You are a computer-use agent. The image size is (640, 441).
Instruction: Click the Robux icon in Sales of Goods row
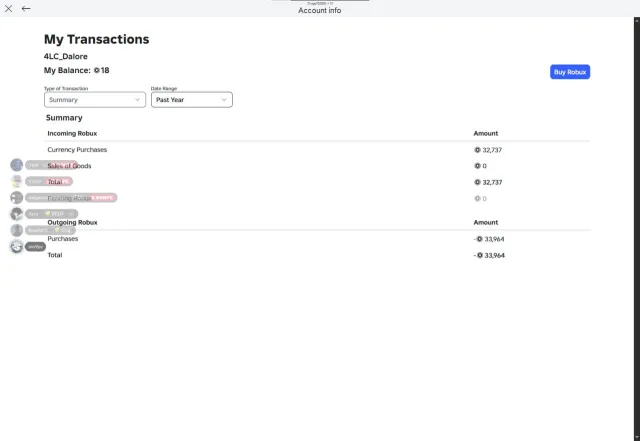click(x=477, y=166)
